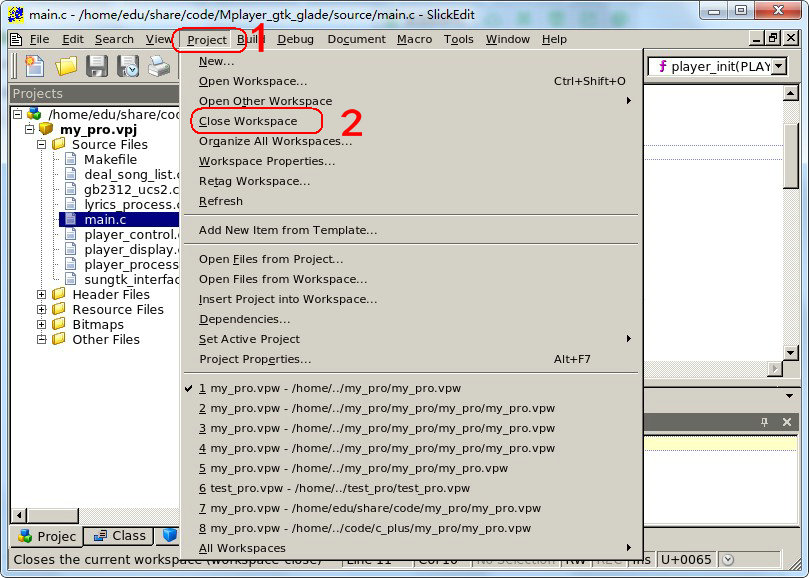
Task: Click the dropdown arrow above lower panel
Action: (789, 396)
